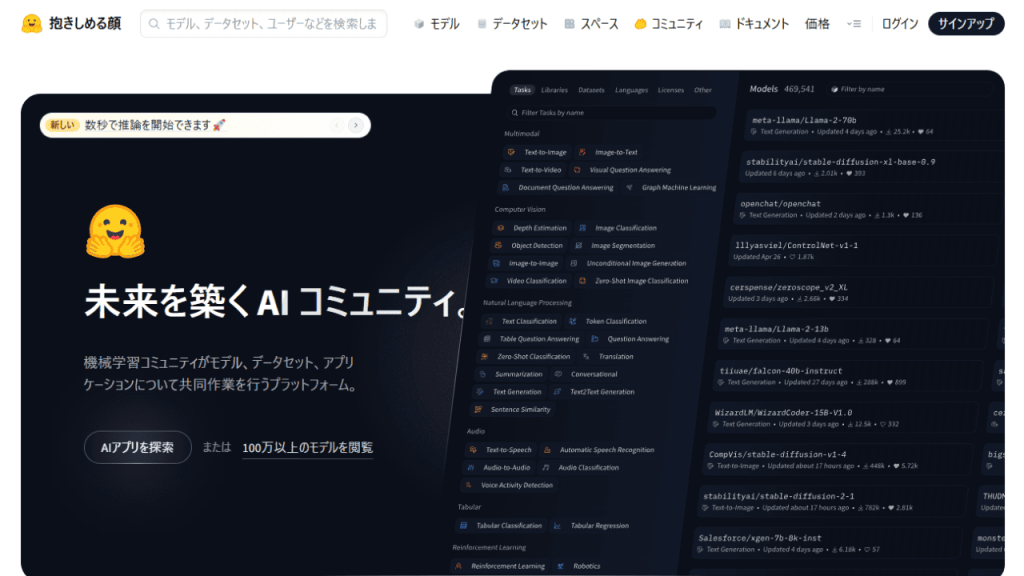1024x576 pixels.
Task: Open the more-options menu in the navbar
Action: [854, 24]
